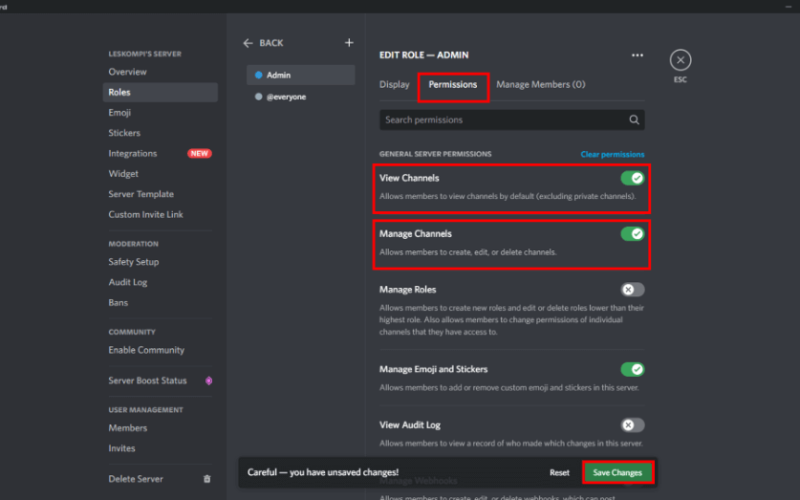This screenshot has height=500, width=800.
Task: Click the gray @everyone role color dot
Action: pos(259,97)
